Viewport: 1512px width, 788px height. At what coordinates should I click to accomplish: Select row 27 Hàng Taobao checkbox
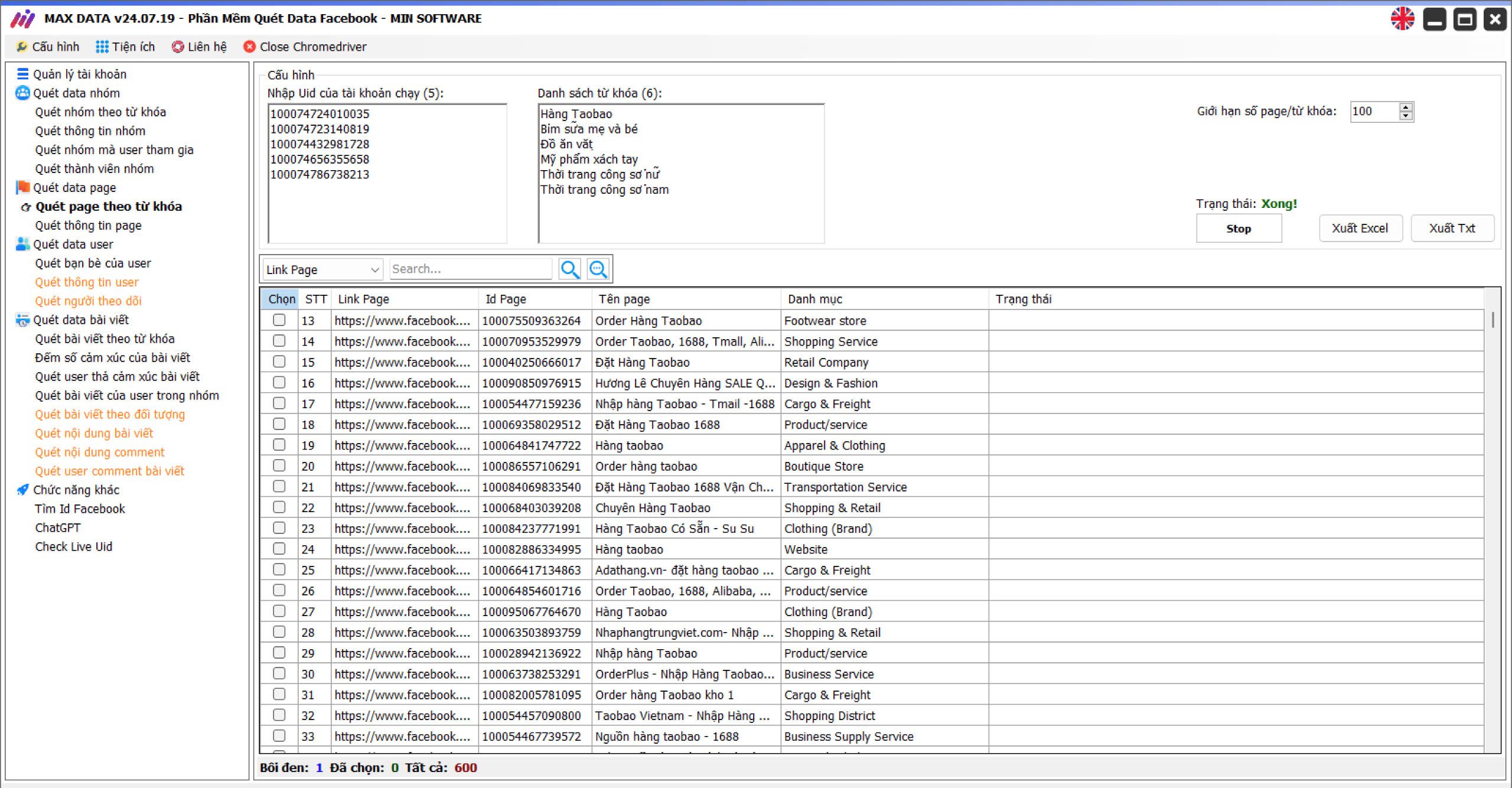click(x=279, y=611)
